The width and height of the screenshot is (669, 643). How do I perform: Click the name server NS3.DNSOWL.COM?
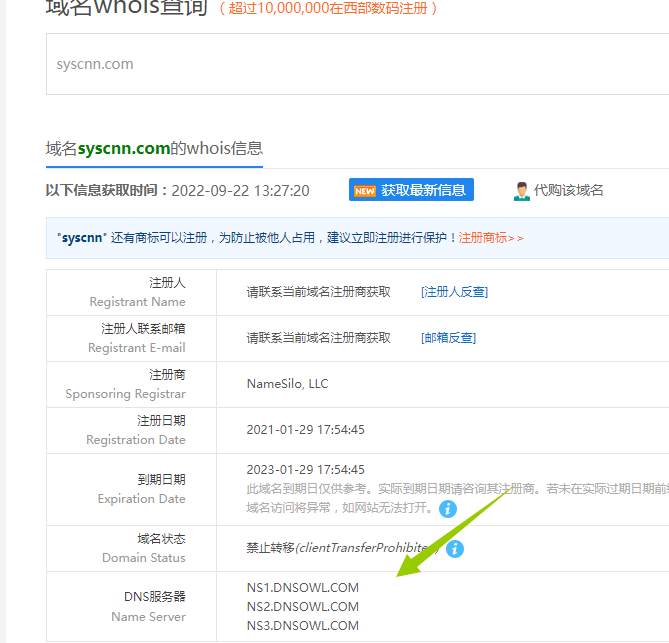pos(303,626)
